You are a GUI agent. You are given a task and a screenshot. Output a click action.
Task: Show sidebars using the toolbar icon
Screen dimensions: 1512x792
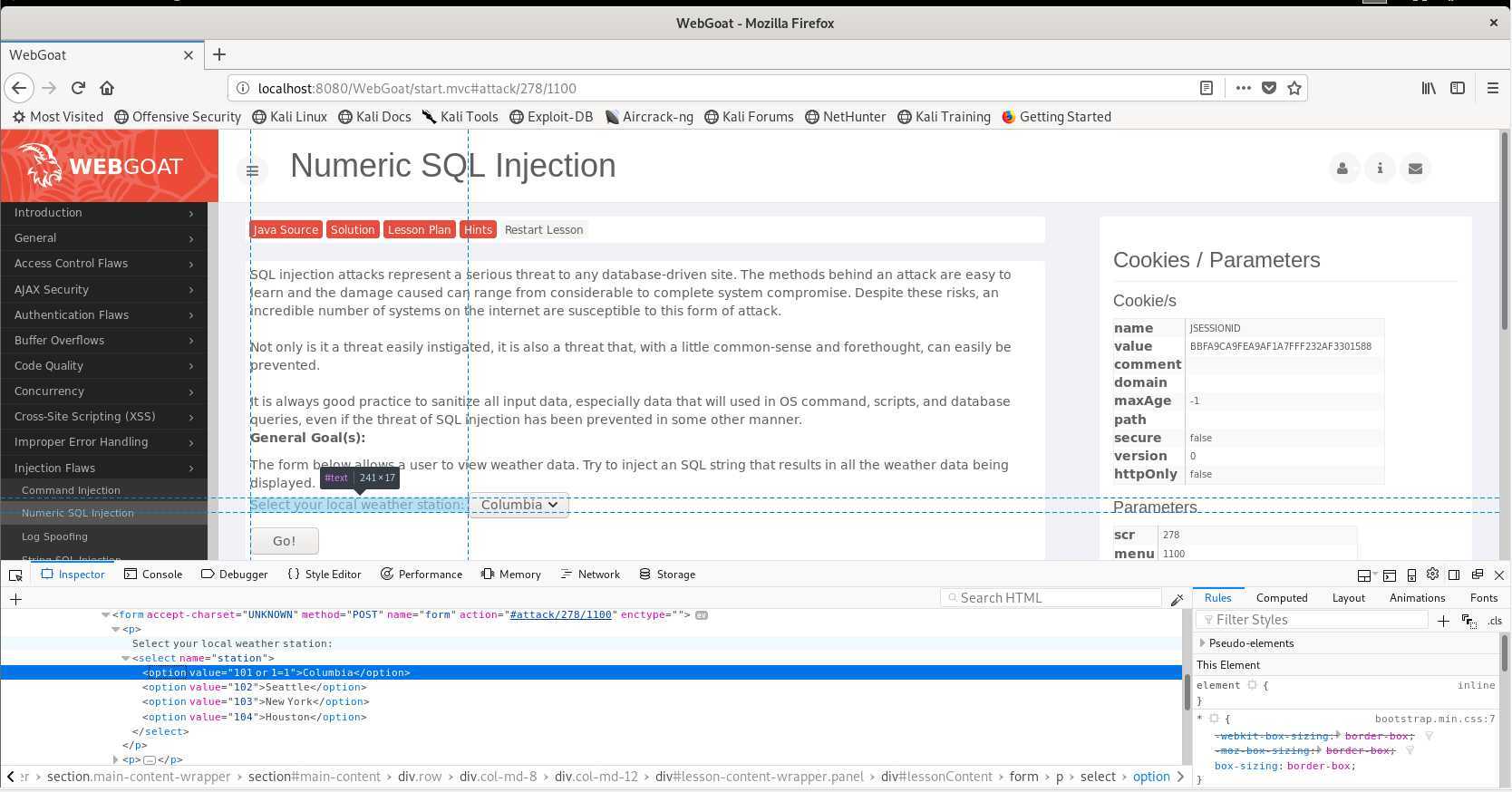pos(1458,88)
